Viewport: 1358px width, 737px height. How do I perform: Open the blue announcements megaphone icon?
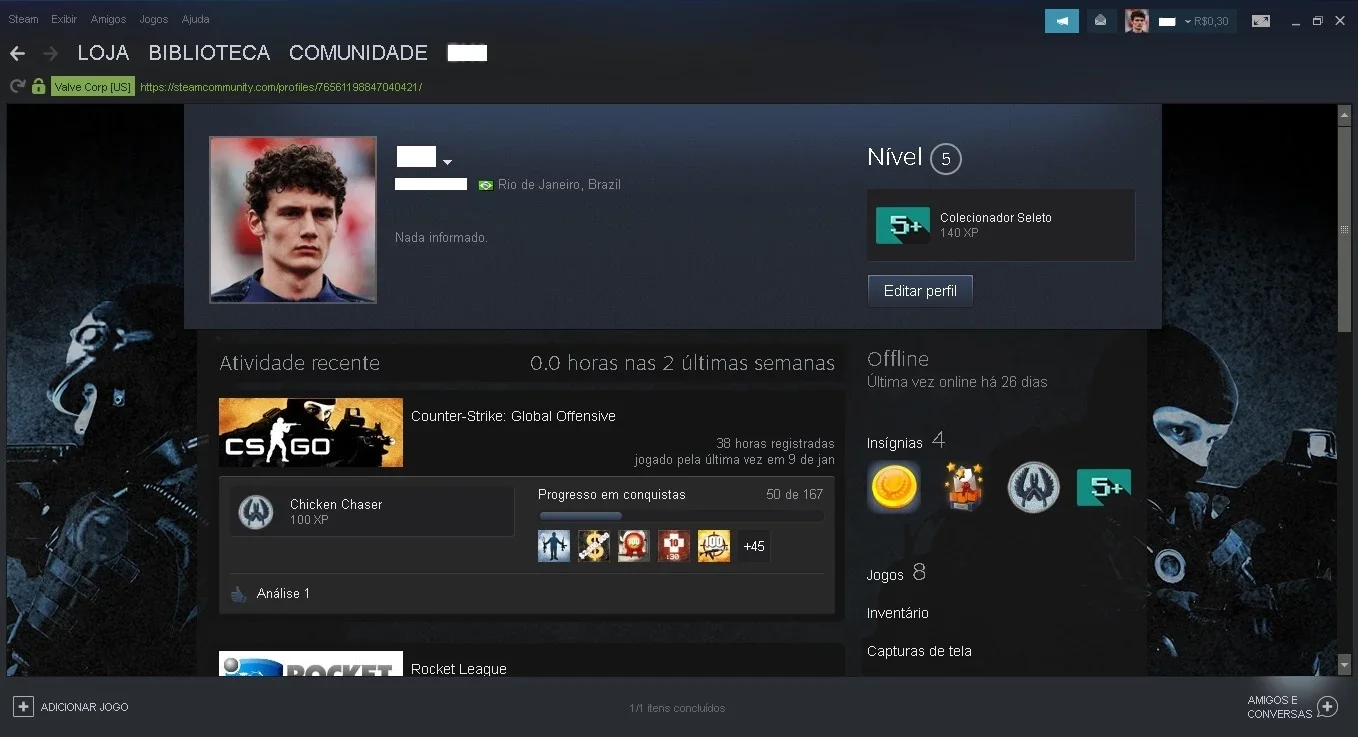point(1062,21)
